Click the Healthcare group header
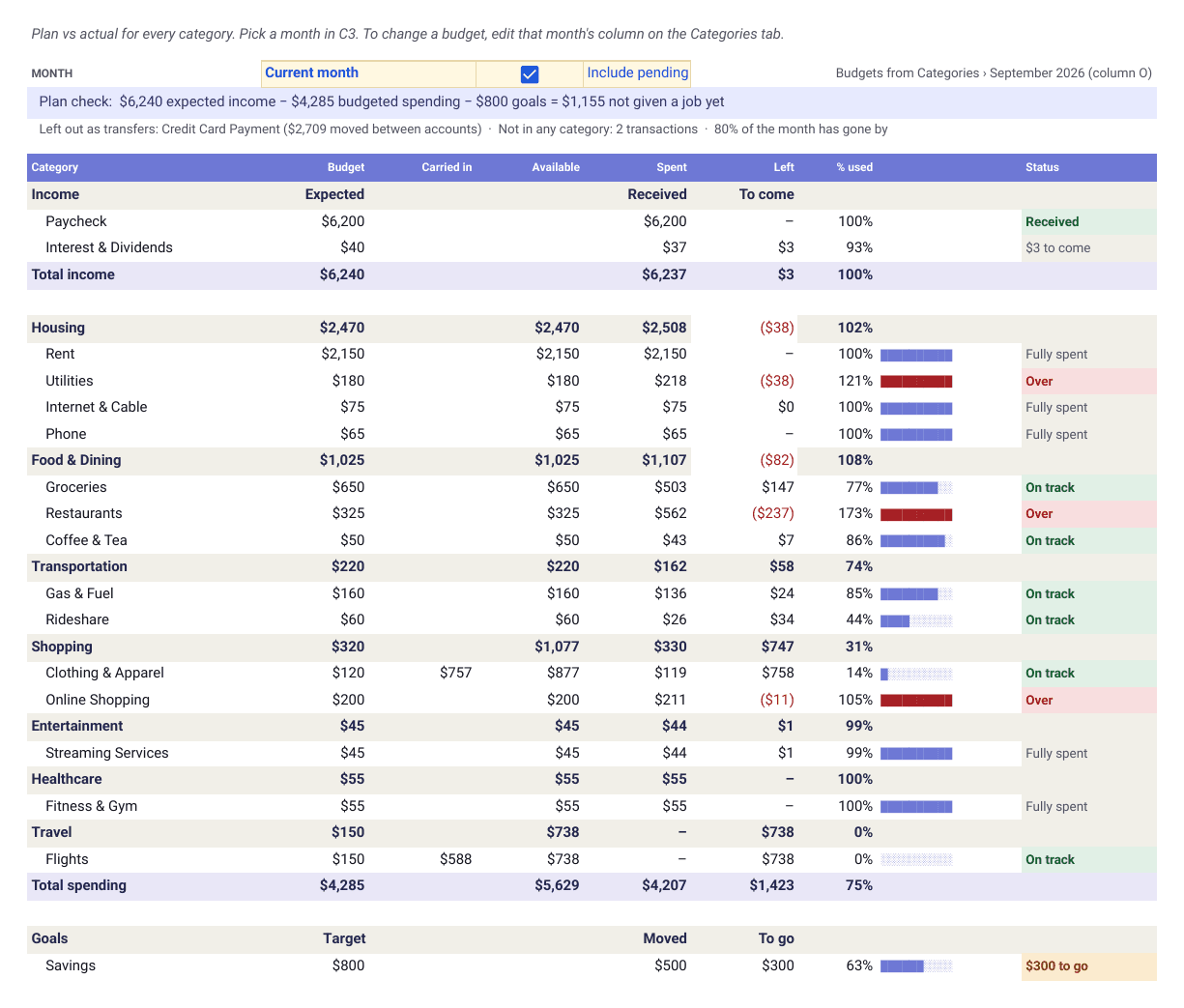Viewport: 1184px width, 1008px height. click(x=67, y=779)
